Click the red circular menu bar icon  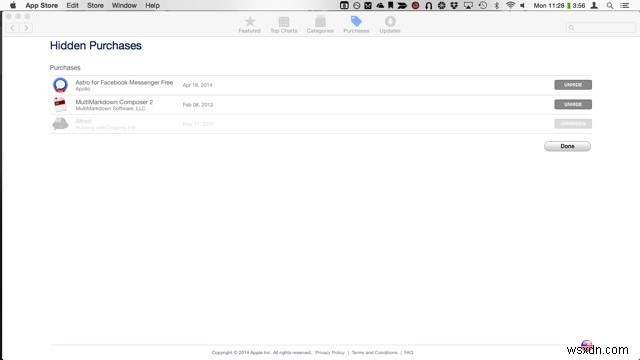pos(416,5)
